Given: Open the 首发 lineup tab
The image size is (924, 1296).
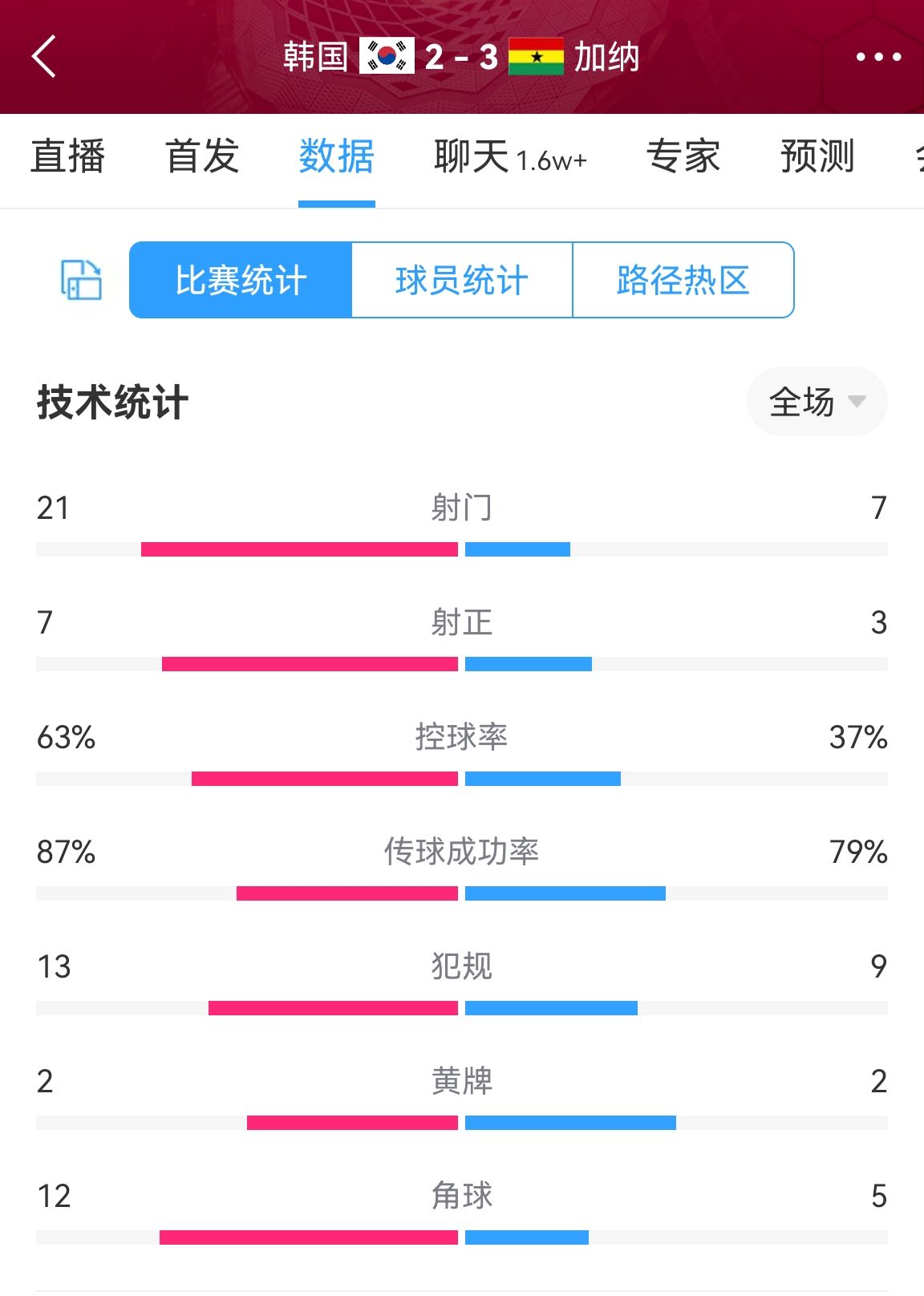Looking at the screenshot, I should [x=202, y=156].
